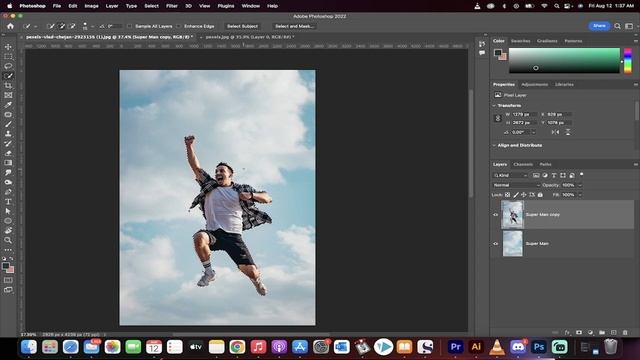Viewport: 640px width, 360px height.
Task: Select the Crop tool
Action: (8, 86)
